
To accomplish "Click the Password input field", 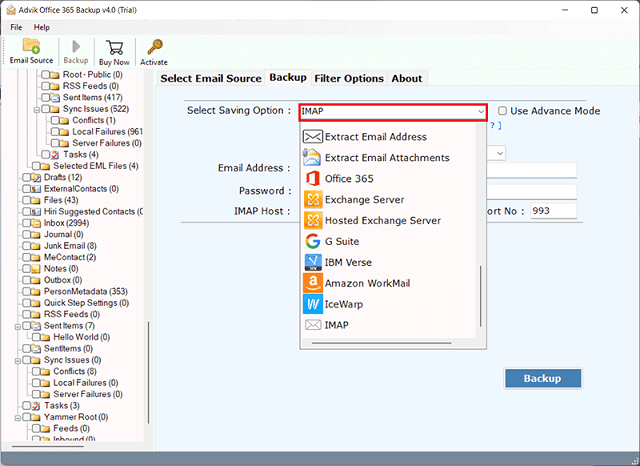I will [531, 191].
